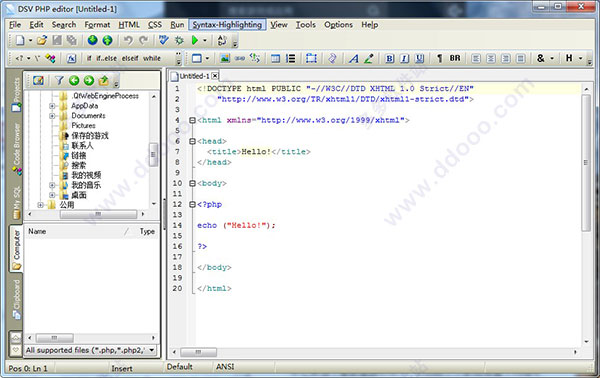
Task: Click the pencil color highlight icon
Action: pos(369,58)
